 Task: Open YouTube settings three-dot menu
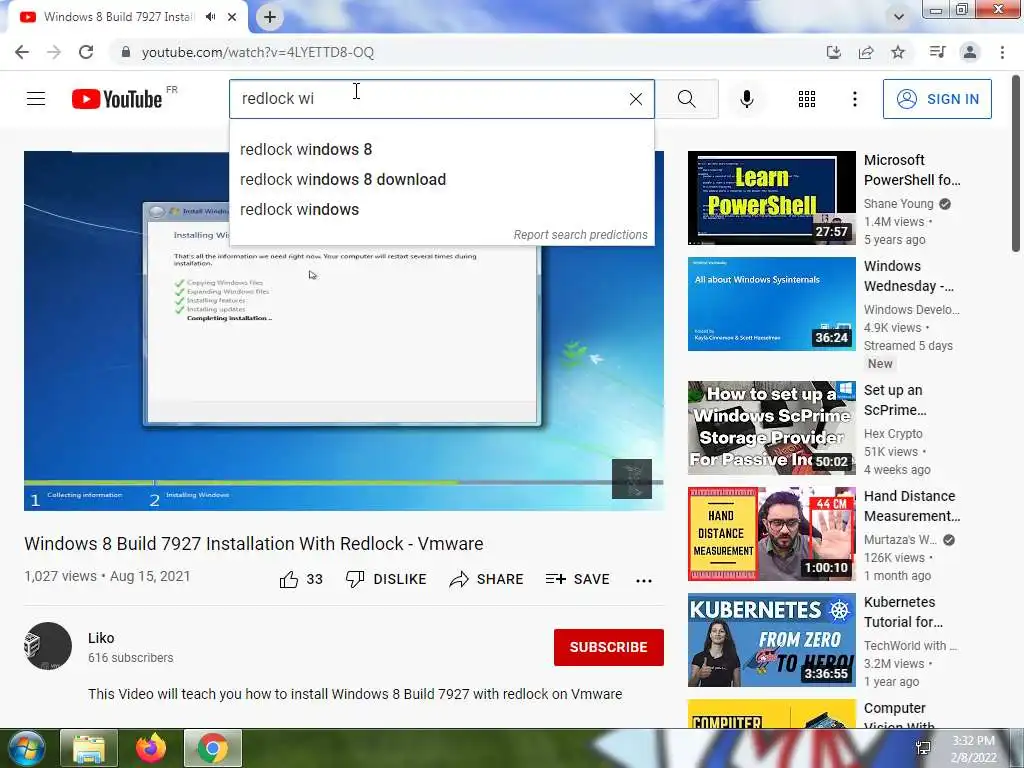coord(854,99)
